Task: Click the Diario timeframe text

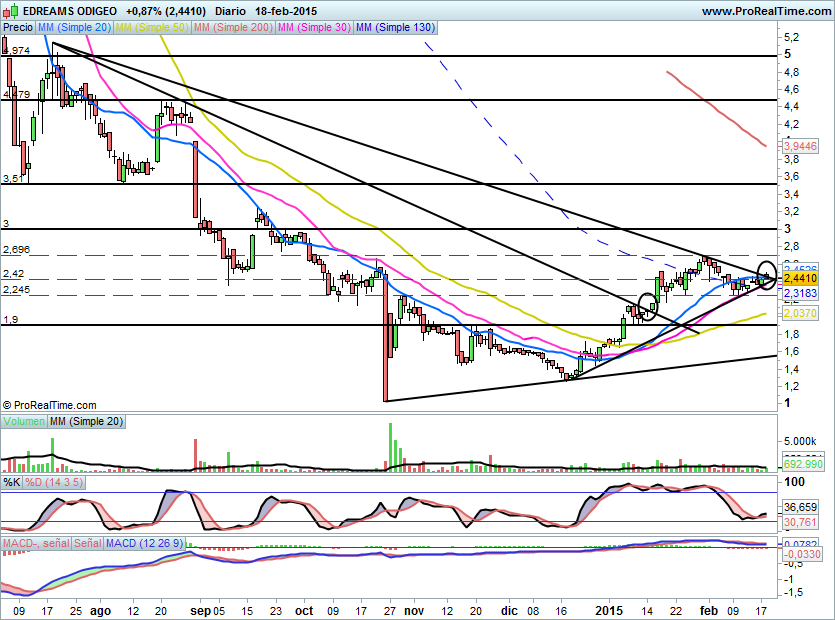Action: click(x=230, y=11)
